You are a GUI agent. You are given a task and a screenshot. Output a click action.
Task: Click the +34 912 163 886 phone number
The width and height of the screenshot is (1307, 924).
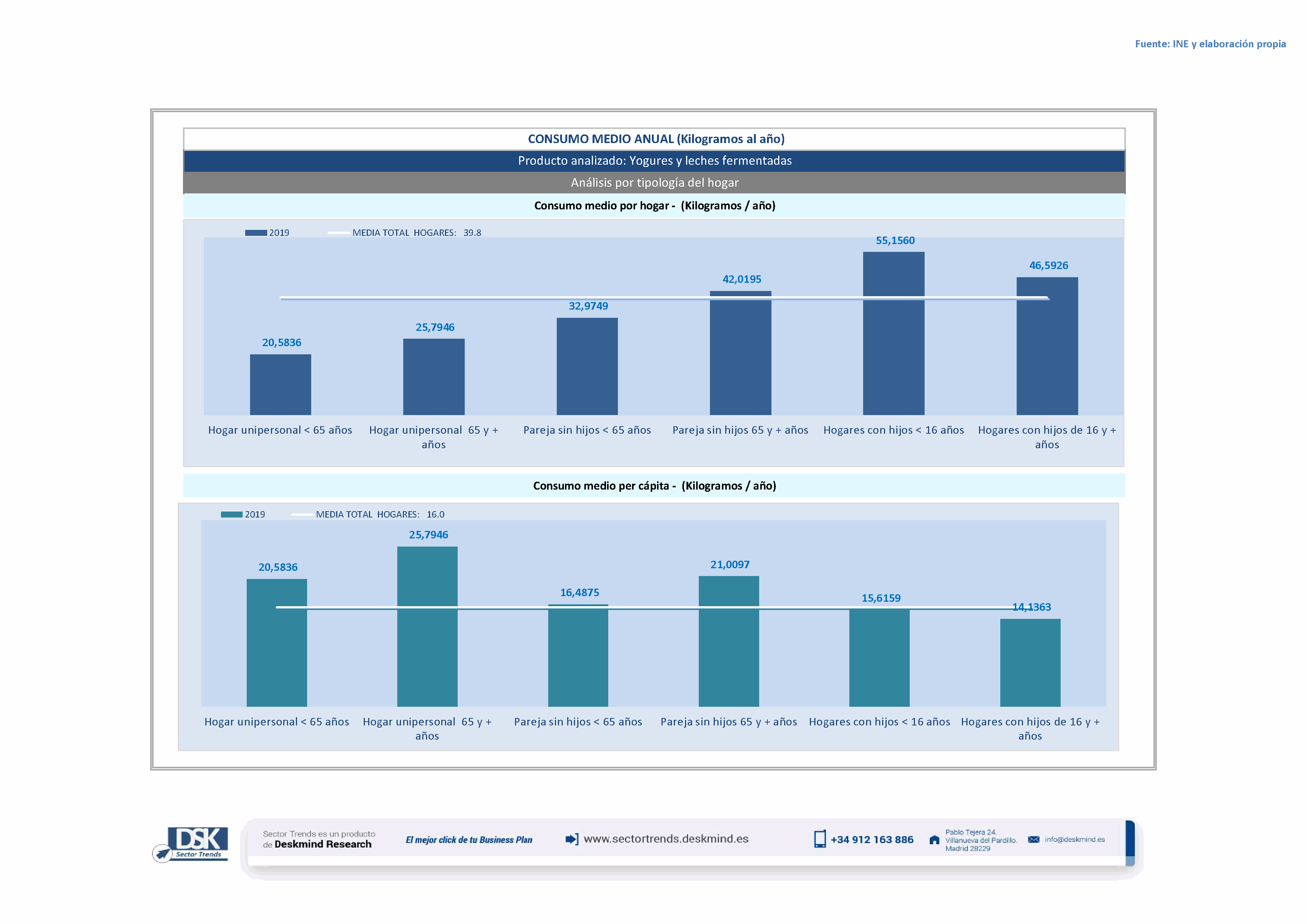872,839
